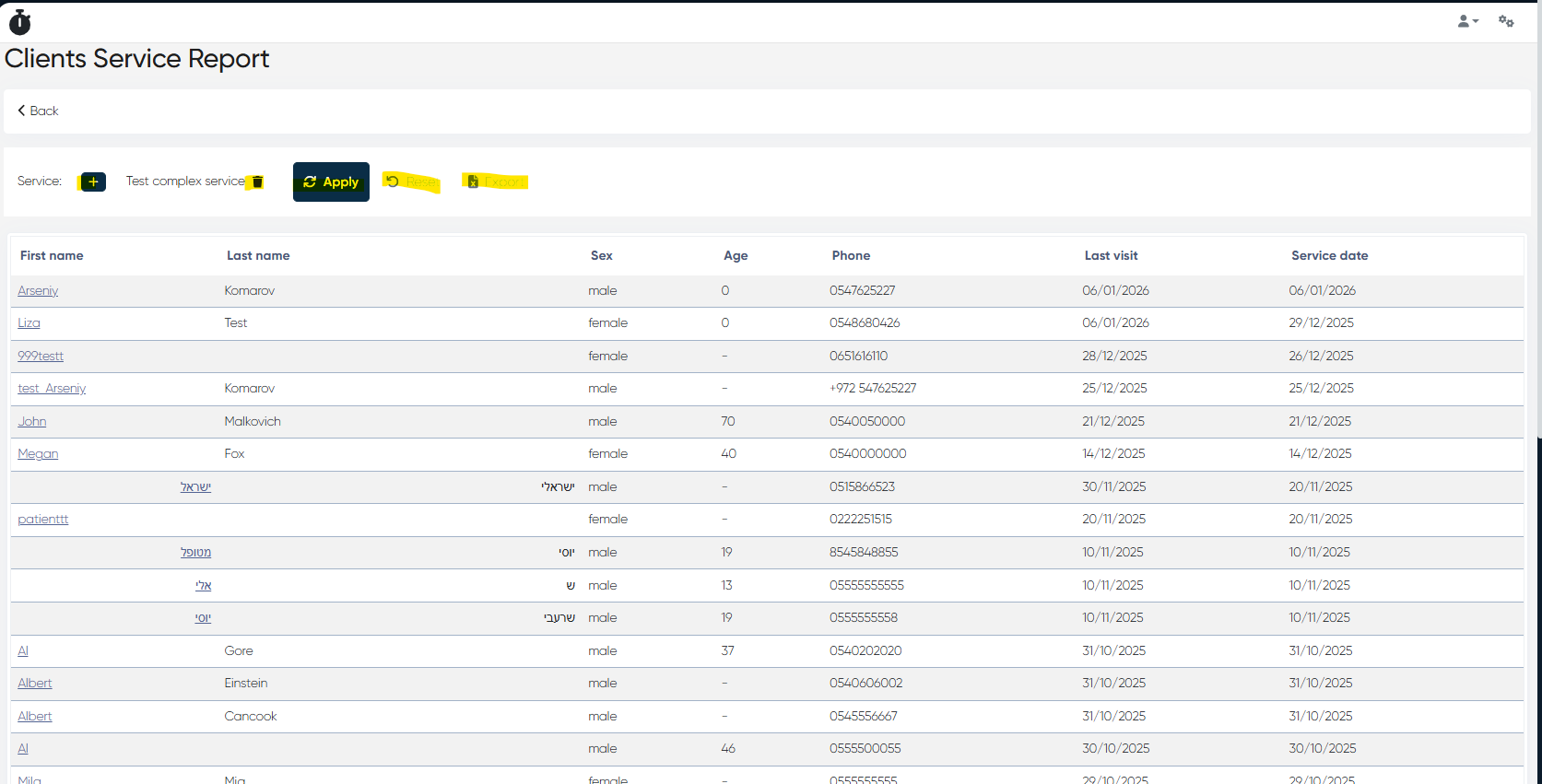This screenshot has height=784, width=1542.
Task: Click the Apply button
Action: (x=331, y=181)
